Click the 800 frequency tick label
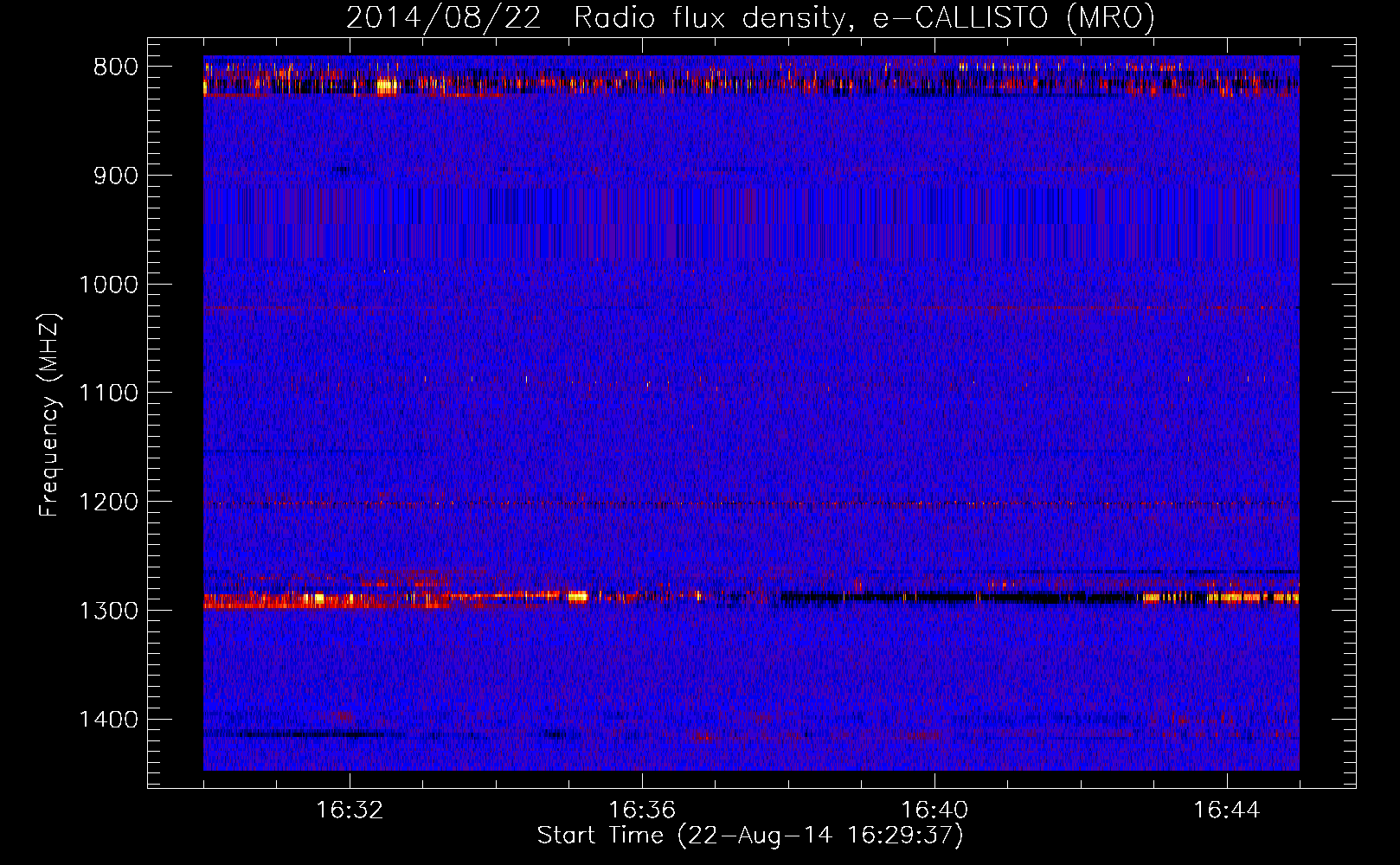 click(116, 67)
